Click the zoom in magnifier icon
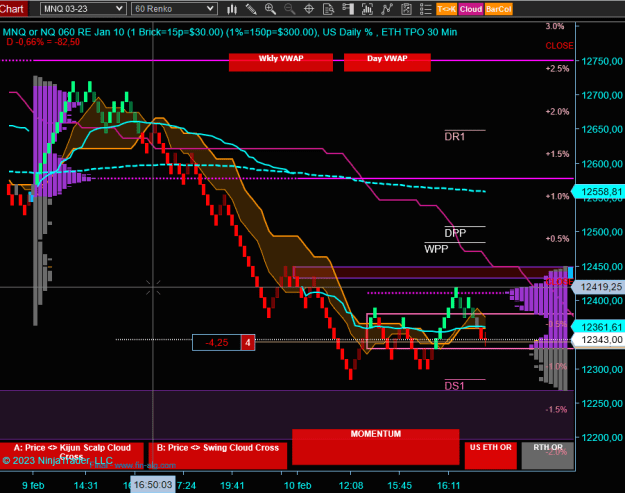Image resolution: width=625 pixels, height=493 pixels. 270,9
